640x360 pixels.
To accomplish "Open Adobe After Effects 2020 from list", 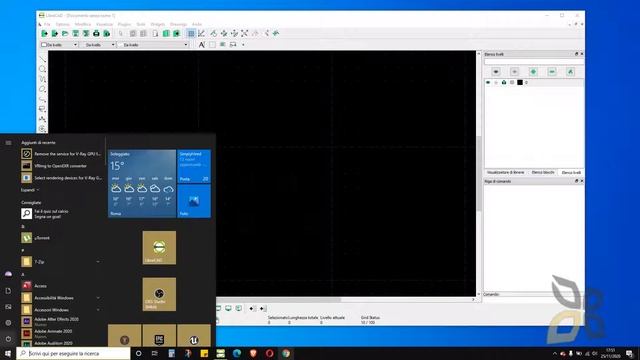I will coord(60,322).
